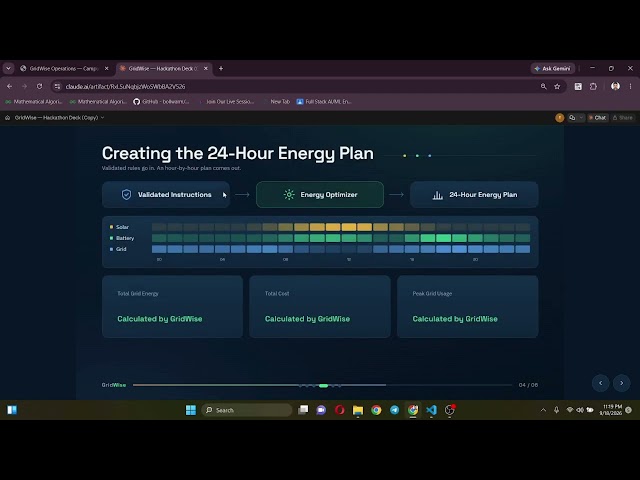
Task: Click the Grid legend label
Action: coord(121,249)
